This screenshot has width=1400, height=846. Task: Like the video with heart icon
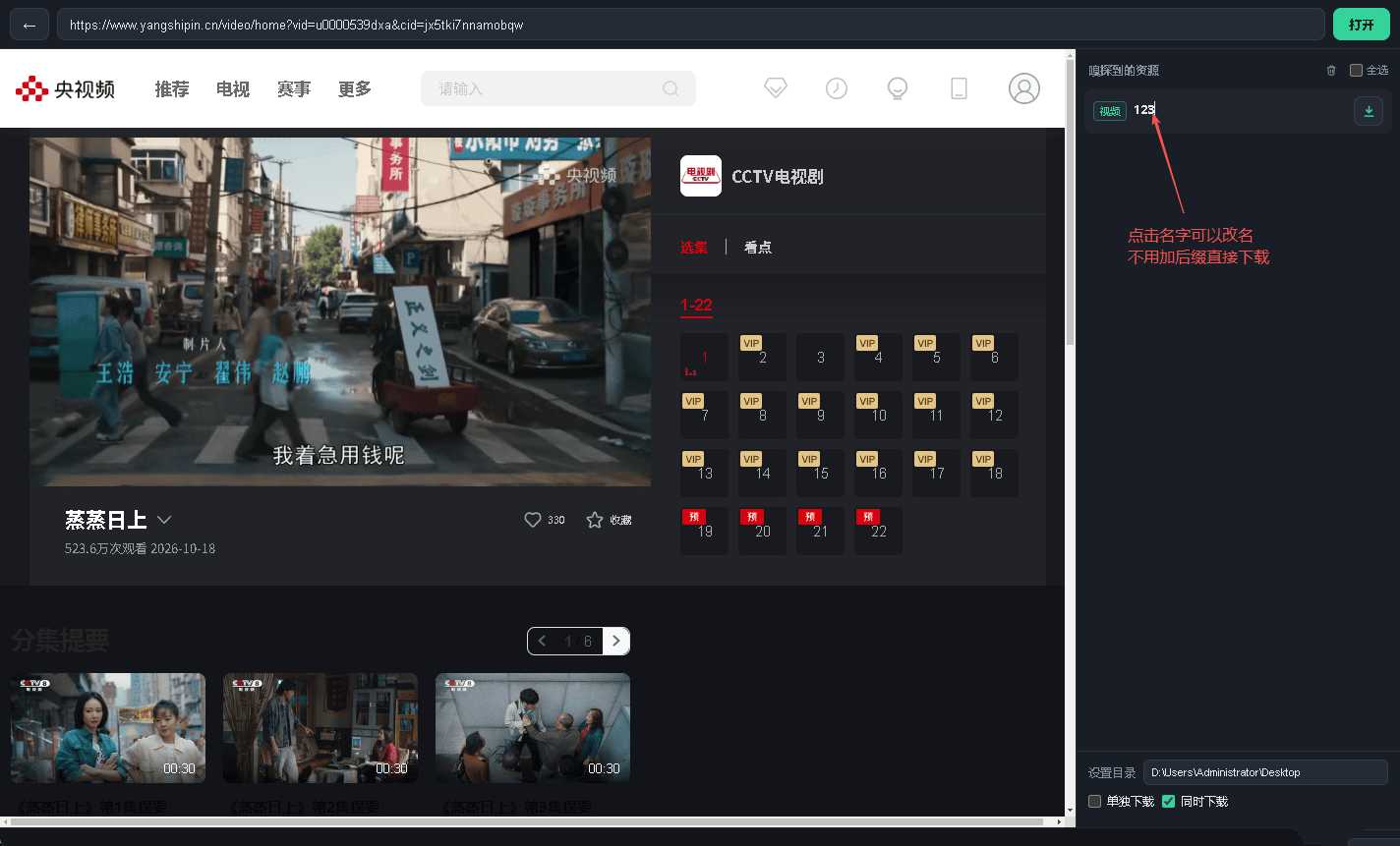pyautogui.click(x=533, y=520)
